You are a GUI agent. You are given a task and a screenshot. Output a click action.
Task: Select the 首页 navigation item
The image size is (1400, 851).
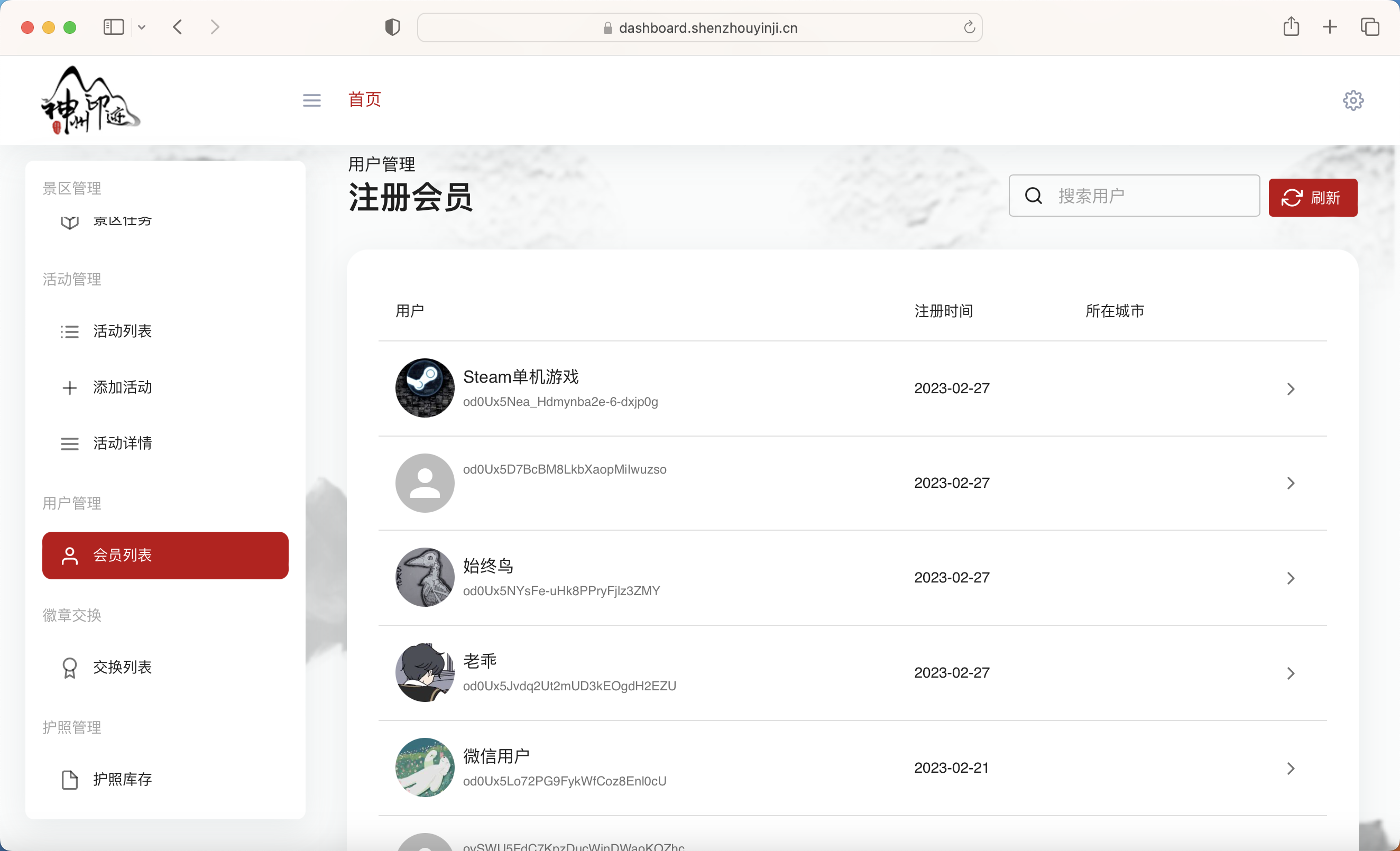(x=364, y=99)
